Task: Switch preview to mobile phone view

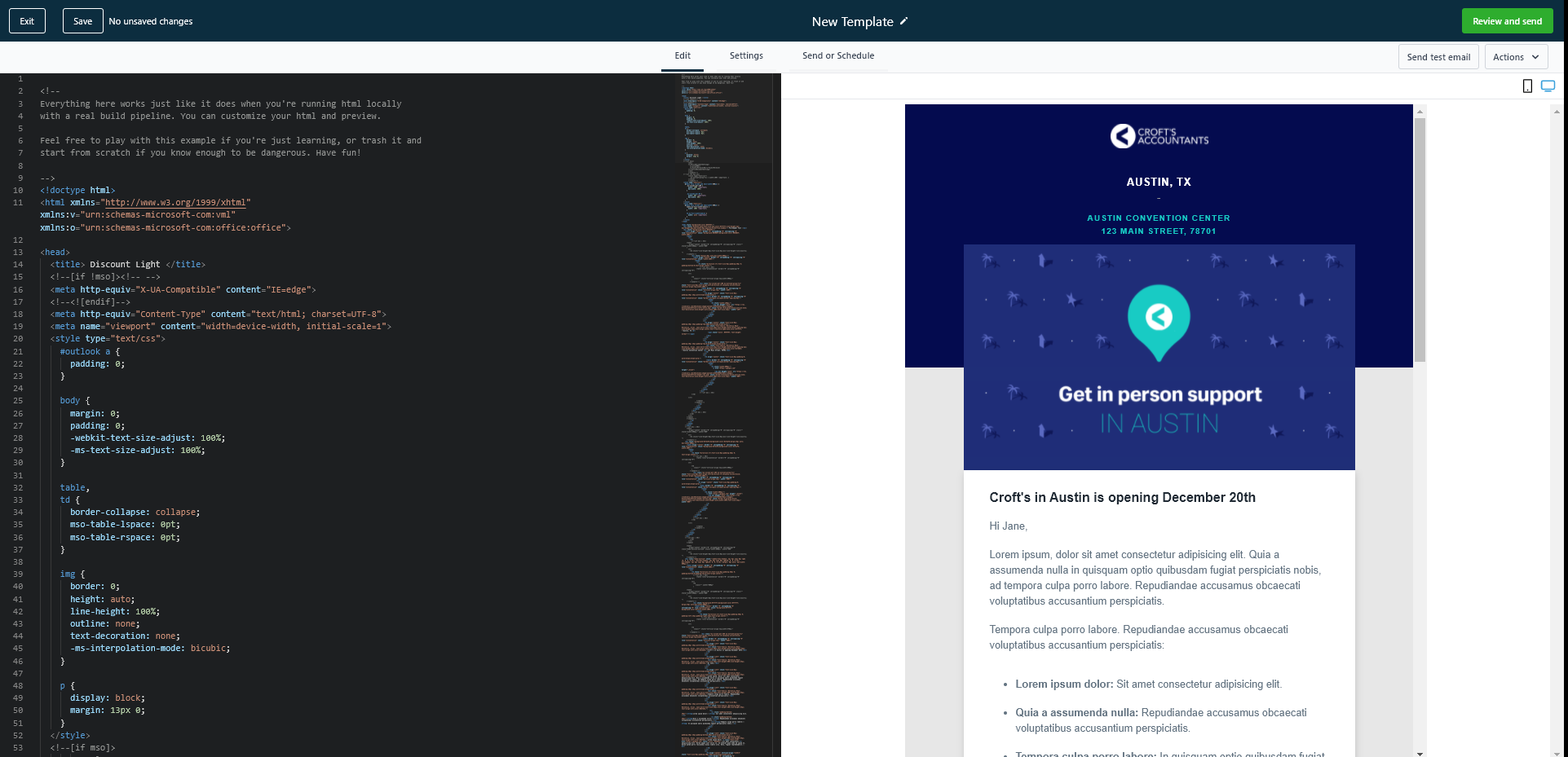Action: [x=1527, y=86]
